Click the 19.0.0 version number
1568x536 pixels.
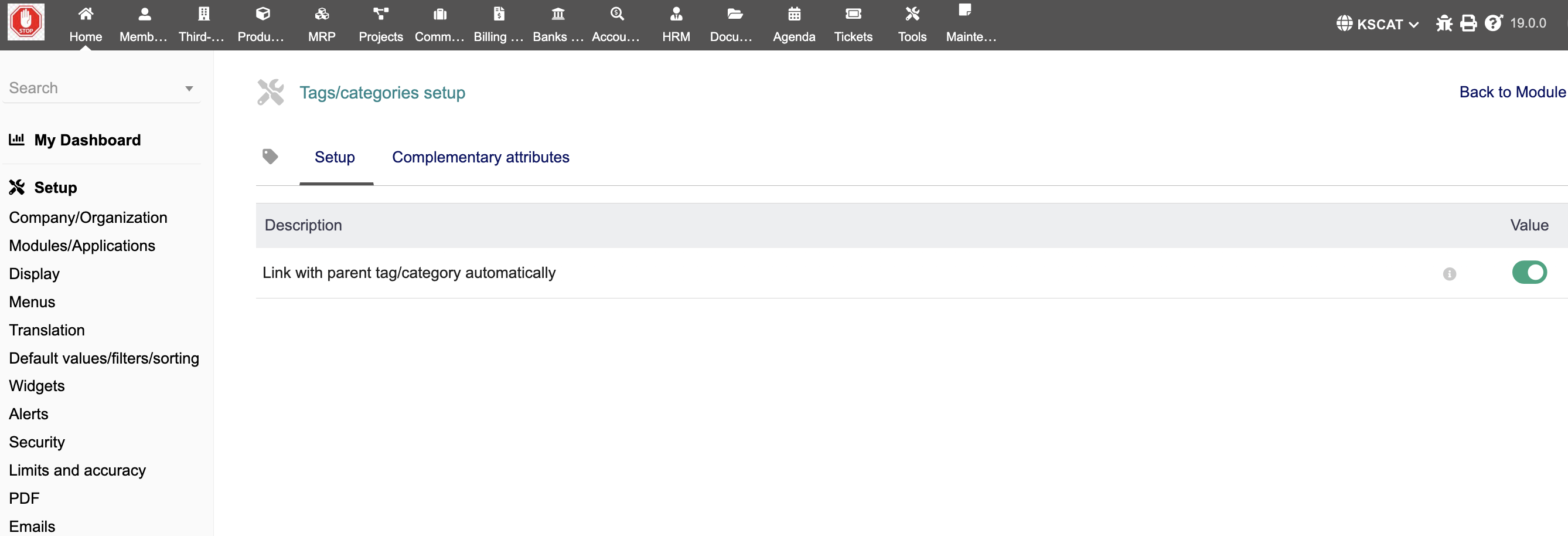(1528, 23)
